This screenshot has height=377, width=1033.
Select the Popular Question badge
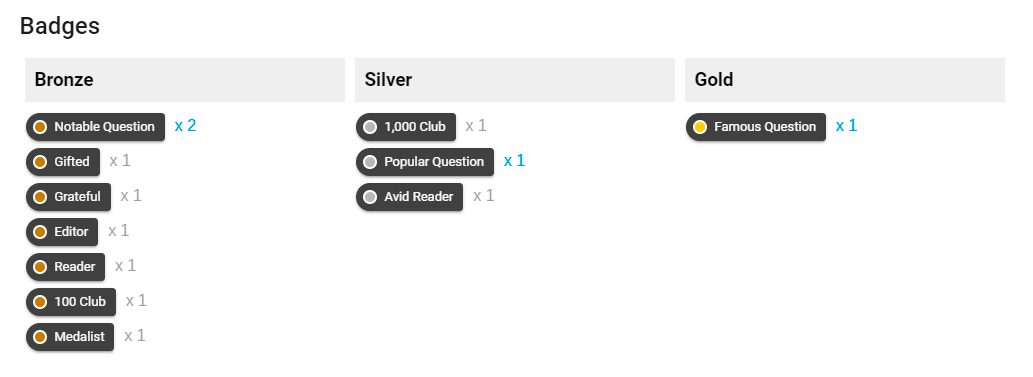coord(425,161)
